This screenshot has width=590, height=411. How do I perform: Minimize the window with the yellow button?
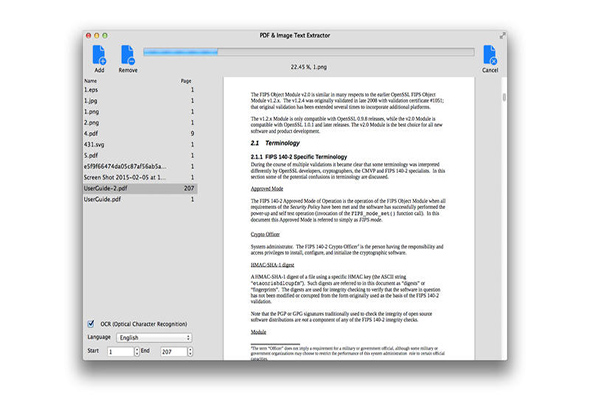(97, 35)
